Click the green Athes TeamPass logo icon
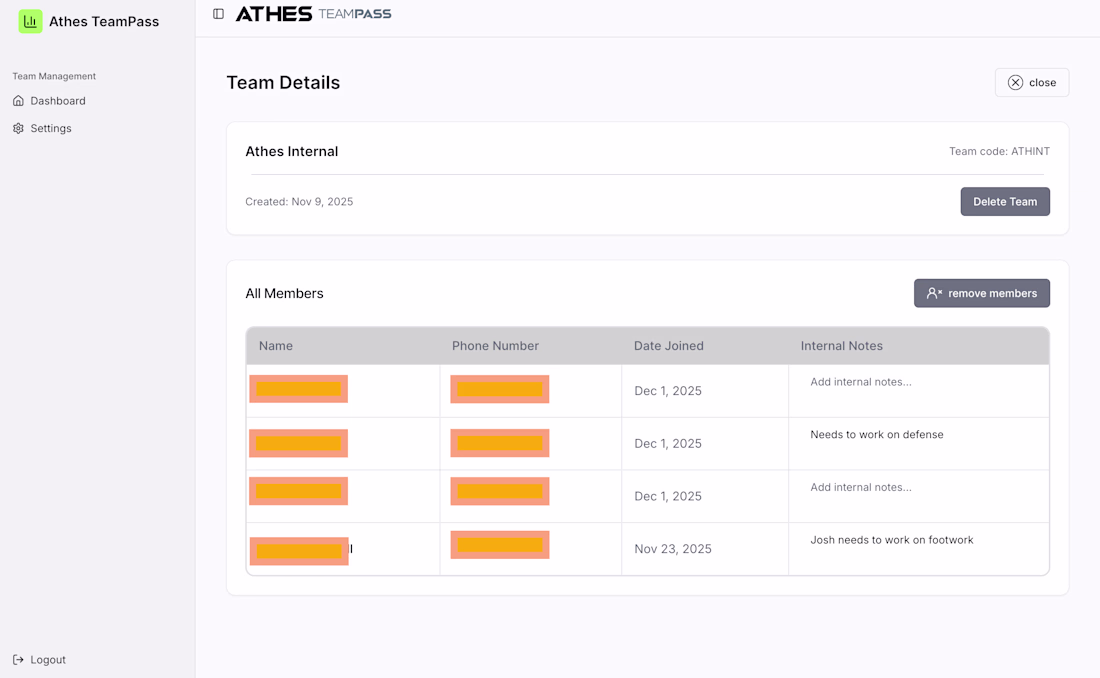Viewport: 1100px width, 678px height. [31, 21]
